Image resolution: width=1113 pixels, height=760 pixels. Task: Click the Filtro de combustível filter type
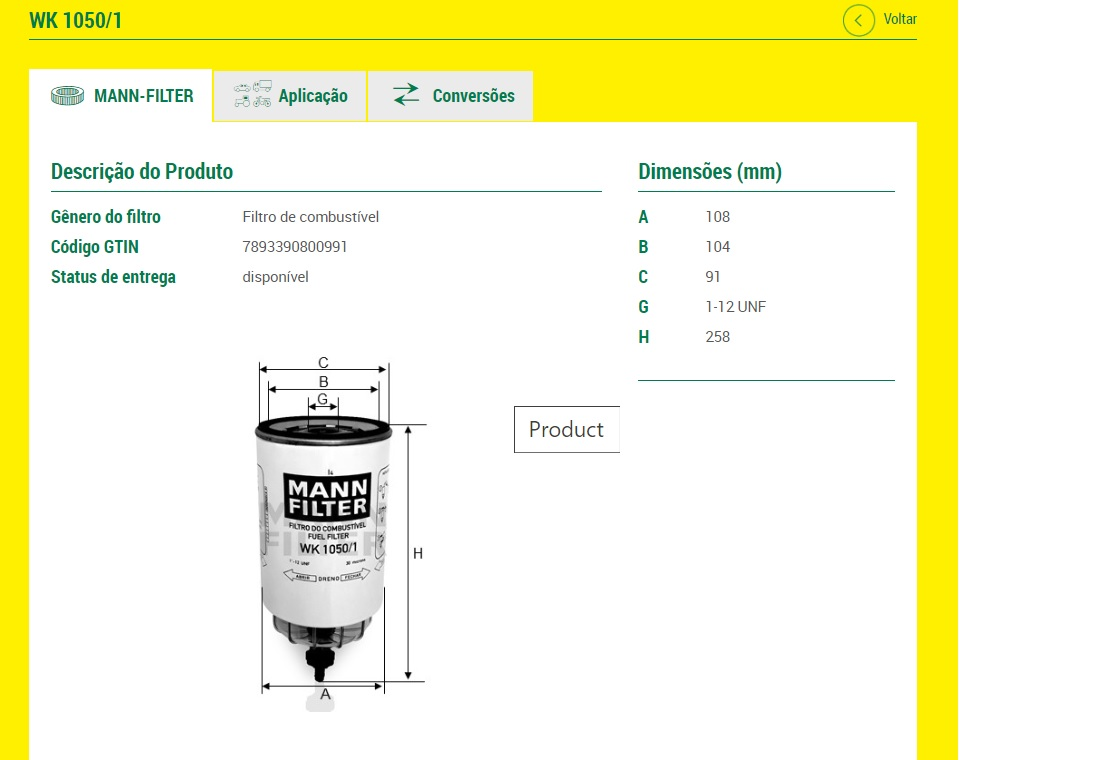(311, 217)
